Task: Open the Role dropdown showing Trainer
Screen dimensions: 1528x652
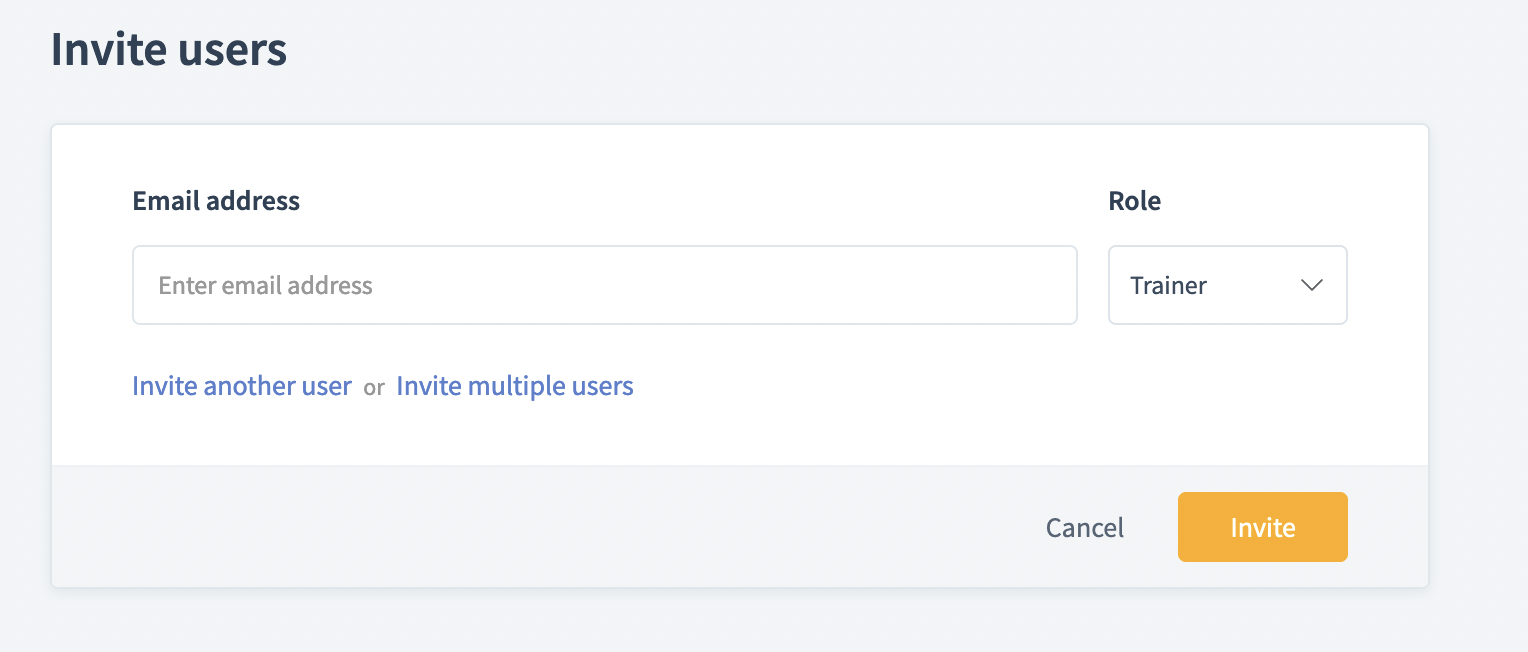Action: point(1227,286)
